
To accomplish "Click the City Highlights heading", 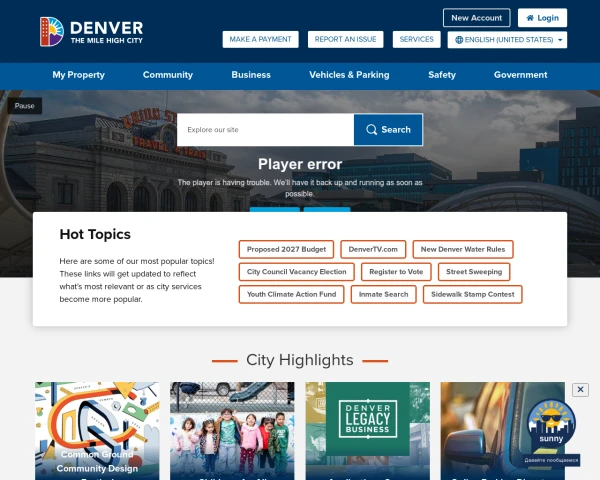I will (x=300, y=360).
